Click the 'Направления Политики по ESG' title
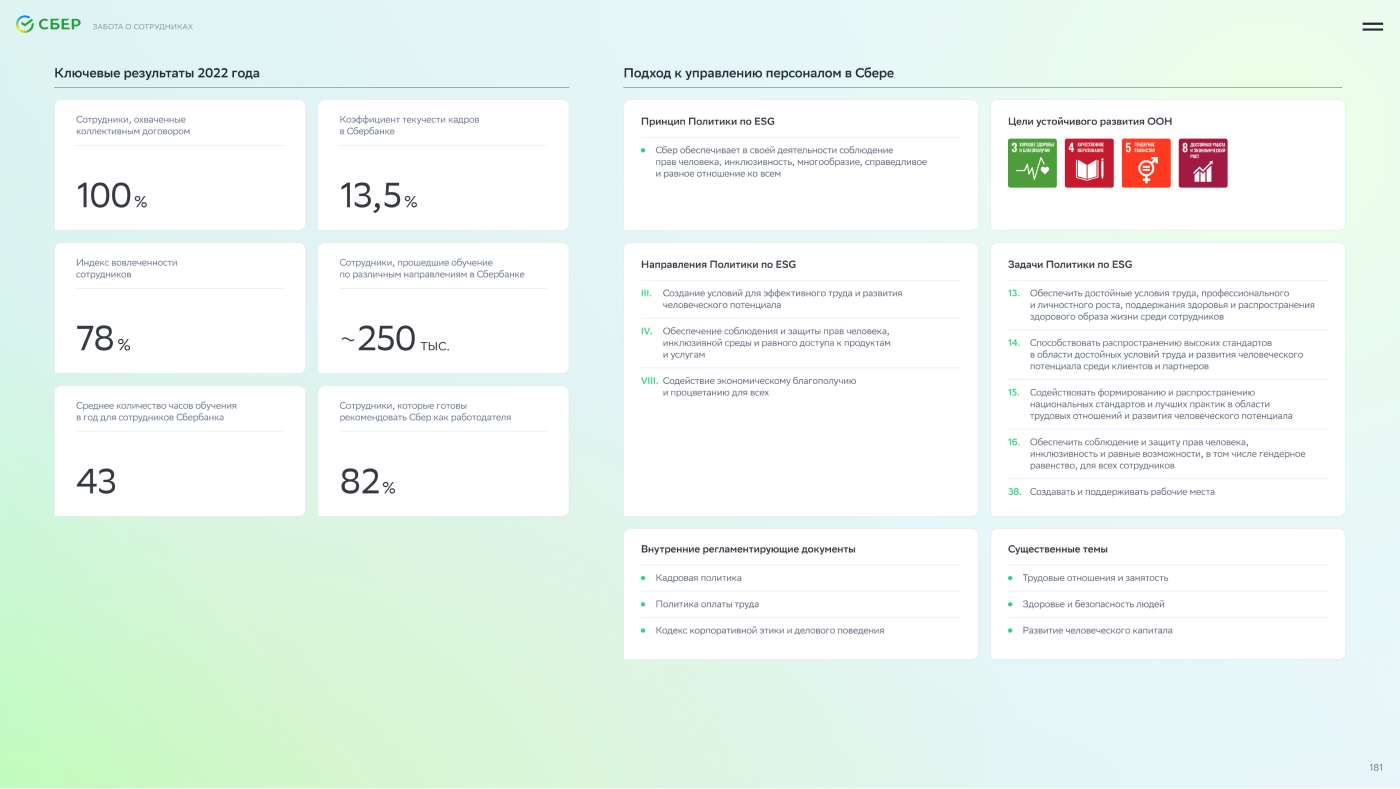 (x=718, y=264)
